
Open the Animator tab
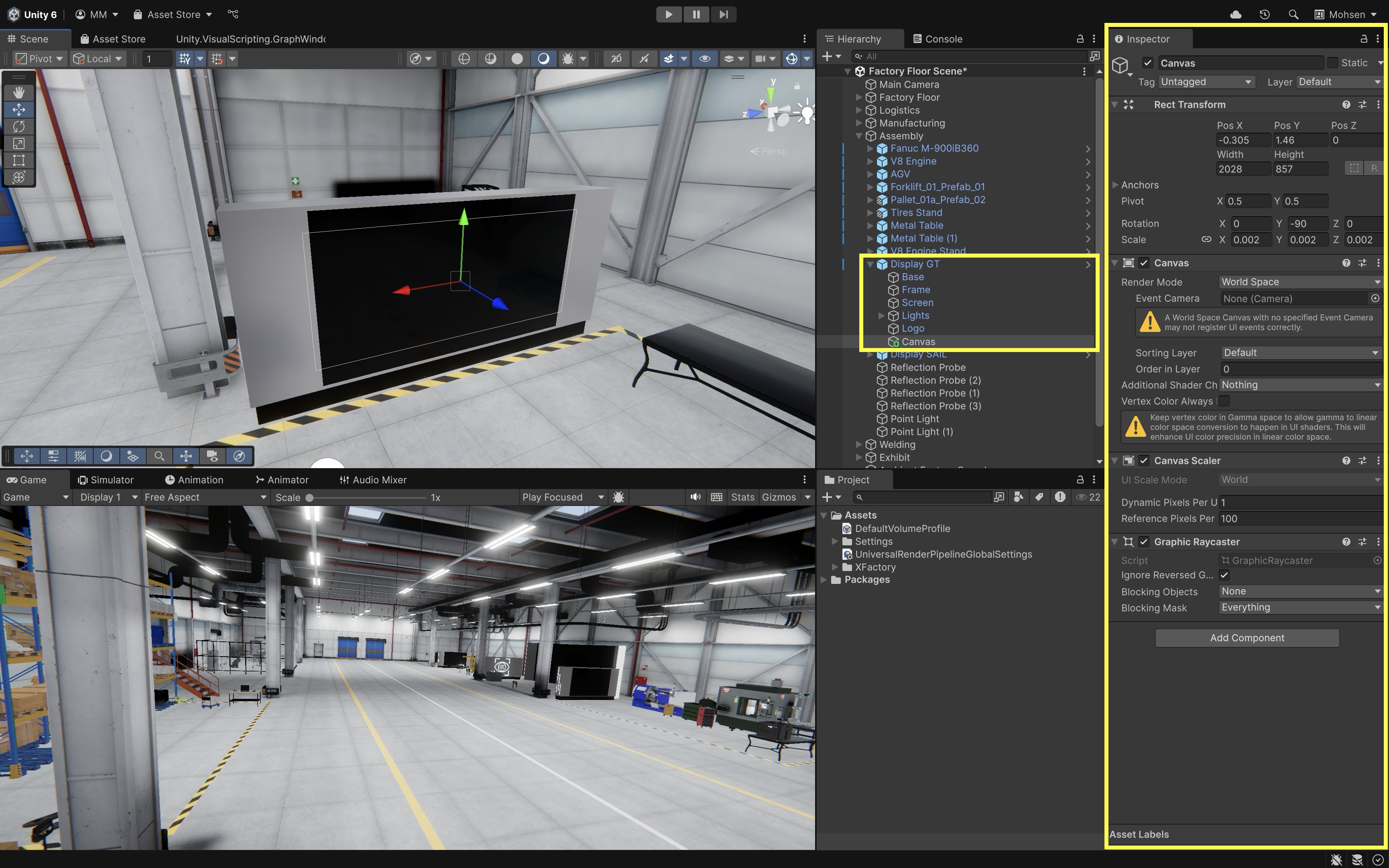tap(282, 480)
